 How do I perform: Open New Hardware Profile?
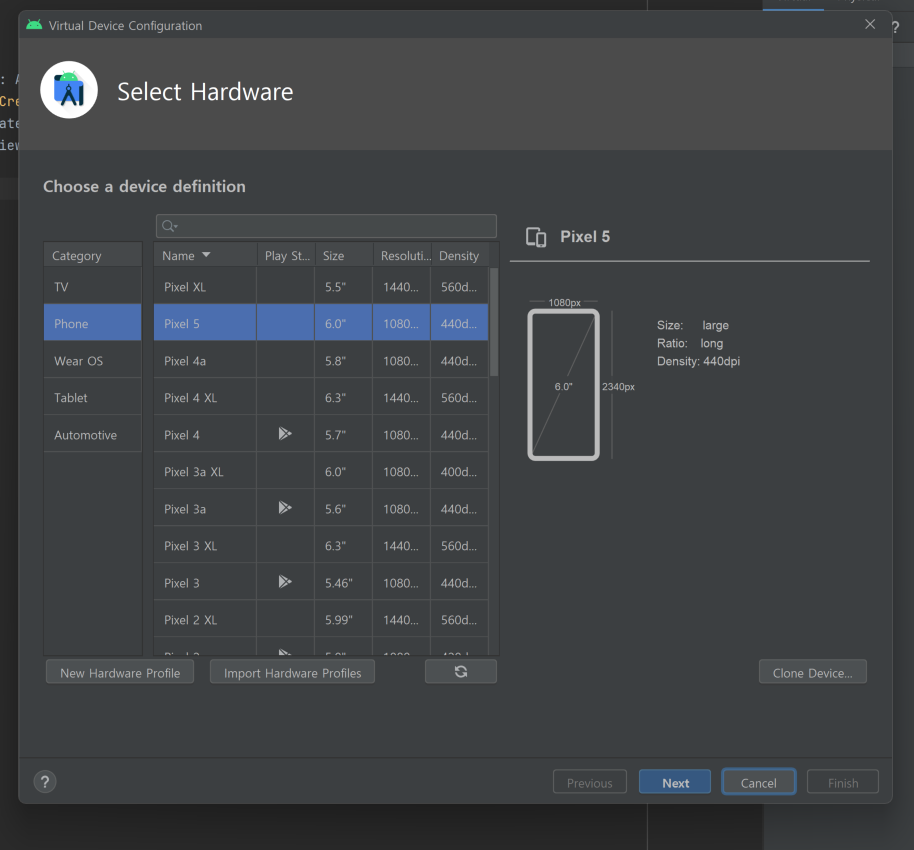(120, 672)
